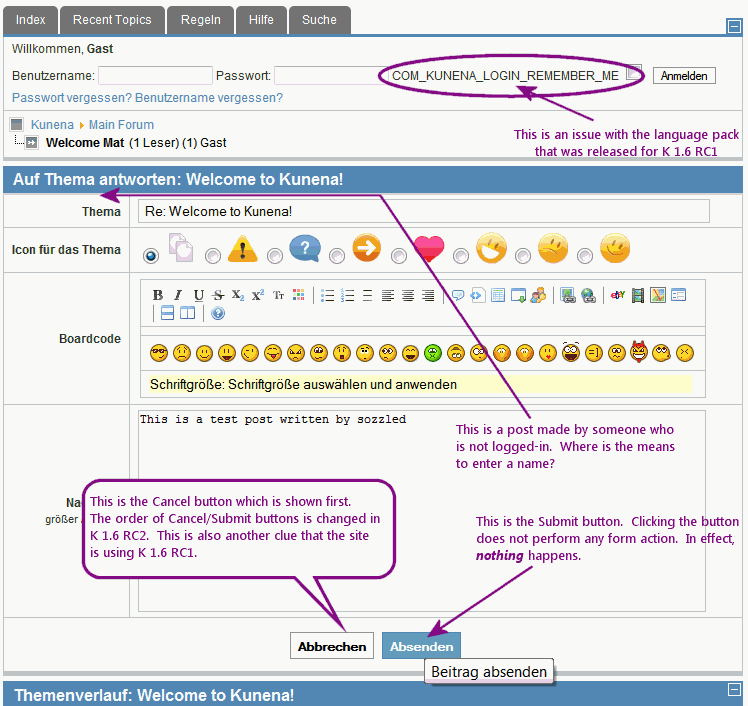Viewport: 748px width, 706px height.
Task: Select the red heart topic icon radio
Action: [x=398, y=256]
